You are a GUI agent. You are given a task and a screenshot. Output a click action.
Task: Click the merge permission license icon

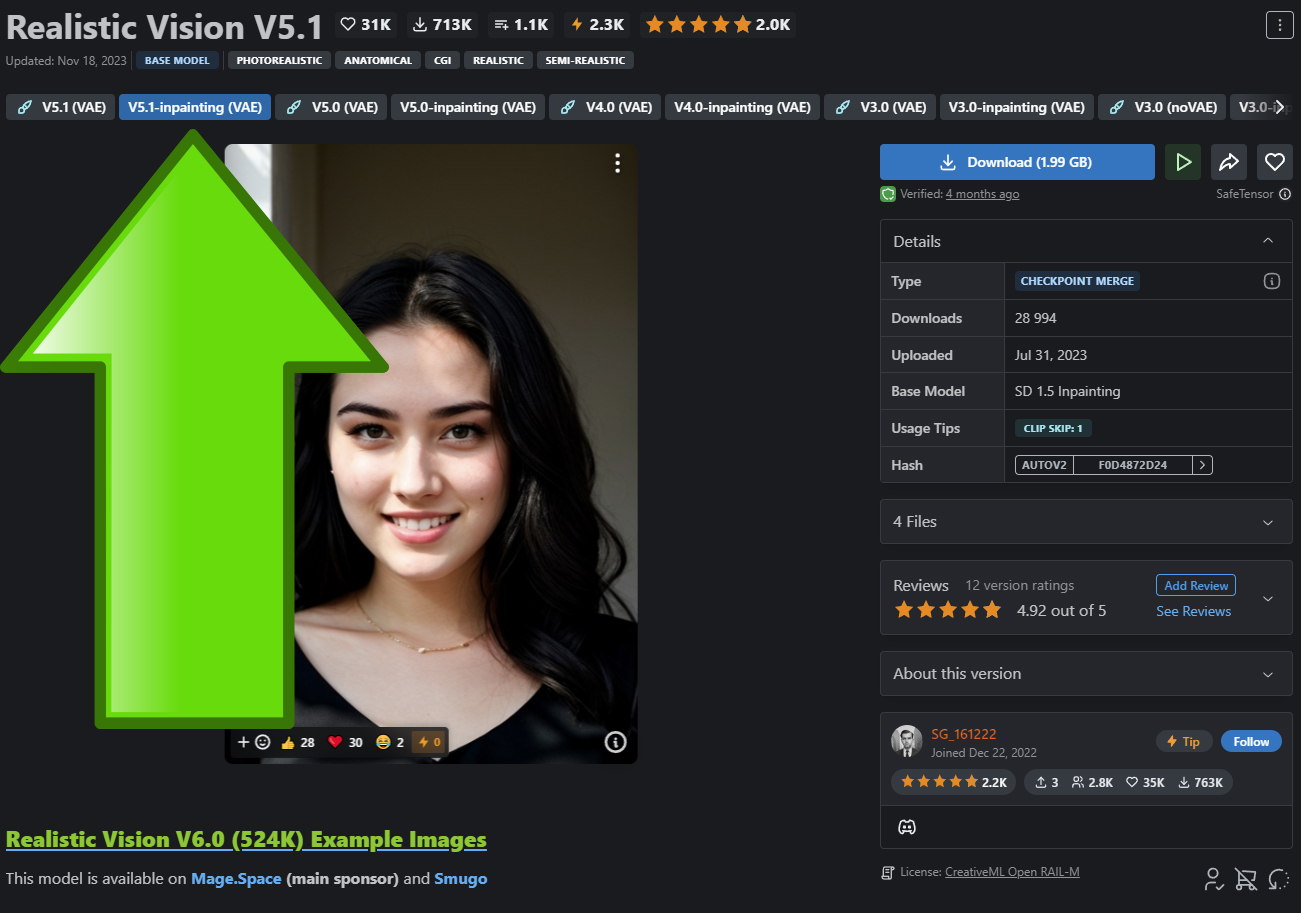coord(1278,879)
